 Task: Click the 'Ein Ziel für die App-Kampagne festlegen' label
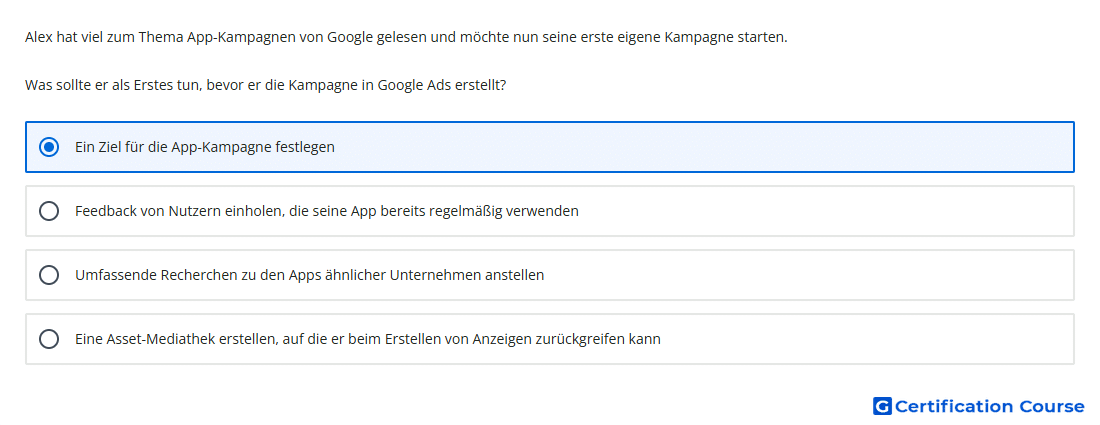(205, 147)
